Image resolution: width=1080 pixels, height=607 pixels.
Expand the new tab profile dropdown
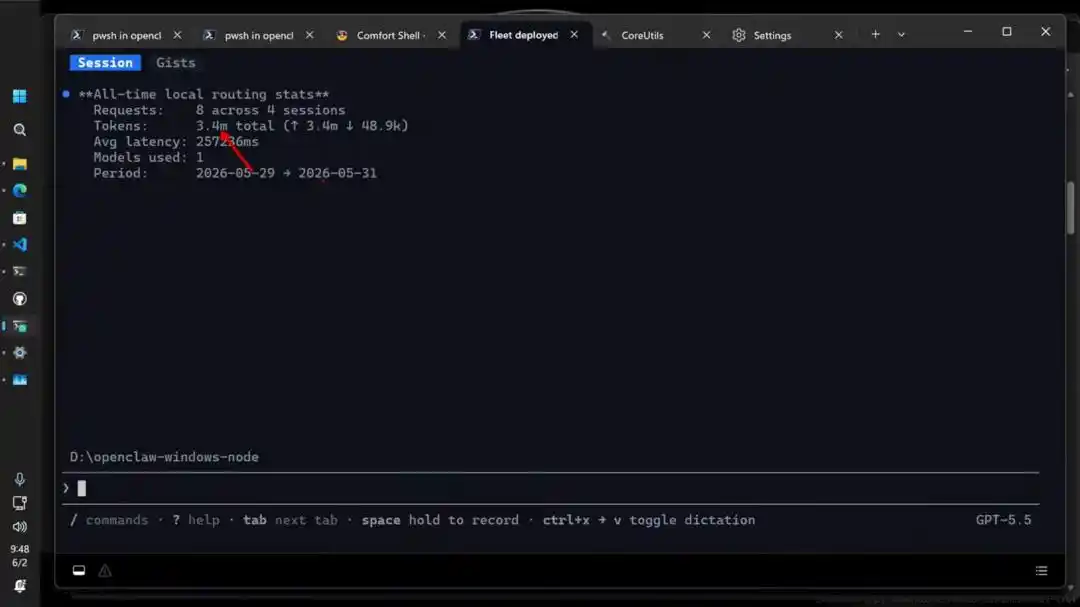tap(901, 34)
